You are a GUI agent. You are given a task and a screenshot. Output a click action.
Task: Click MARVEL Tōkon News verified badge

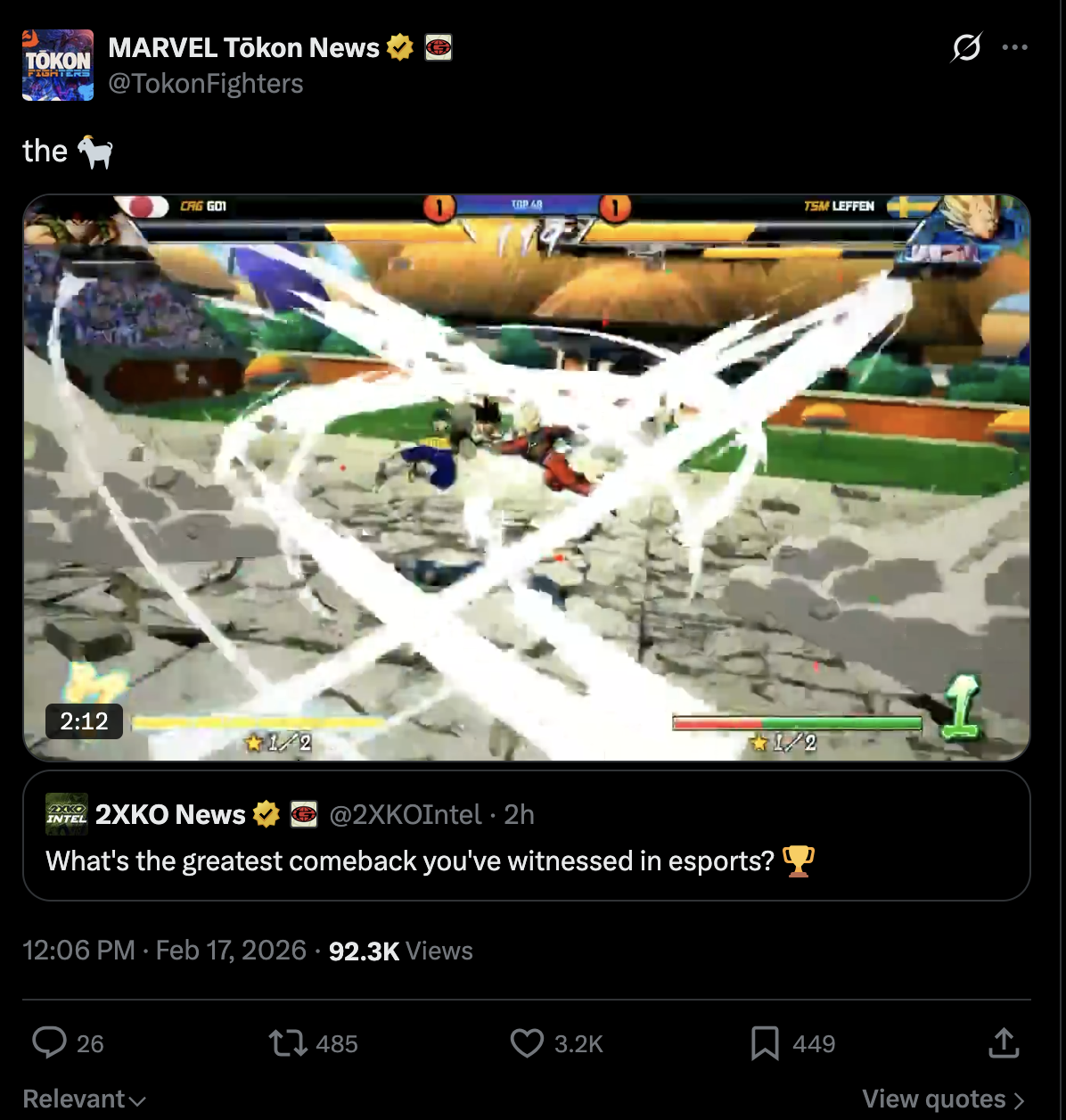click(x=400, y=47)
